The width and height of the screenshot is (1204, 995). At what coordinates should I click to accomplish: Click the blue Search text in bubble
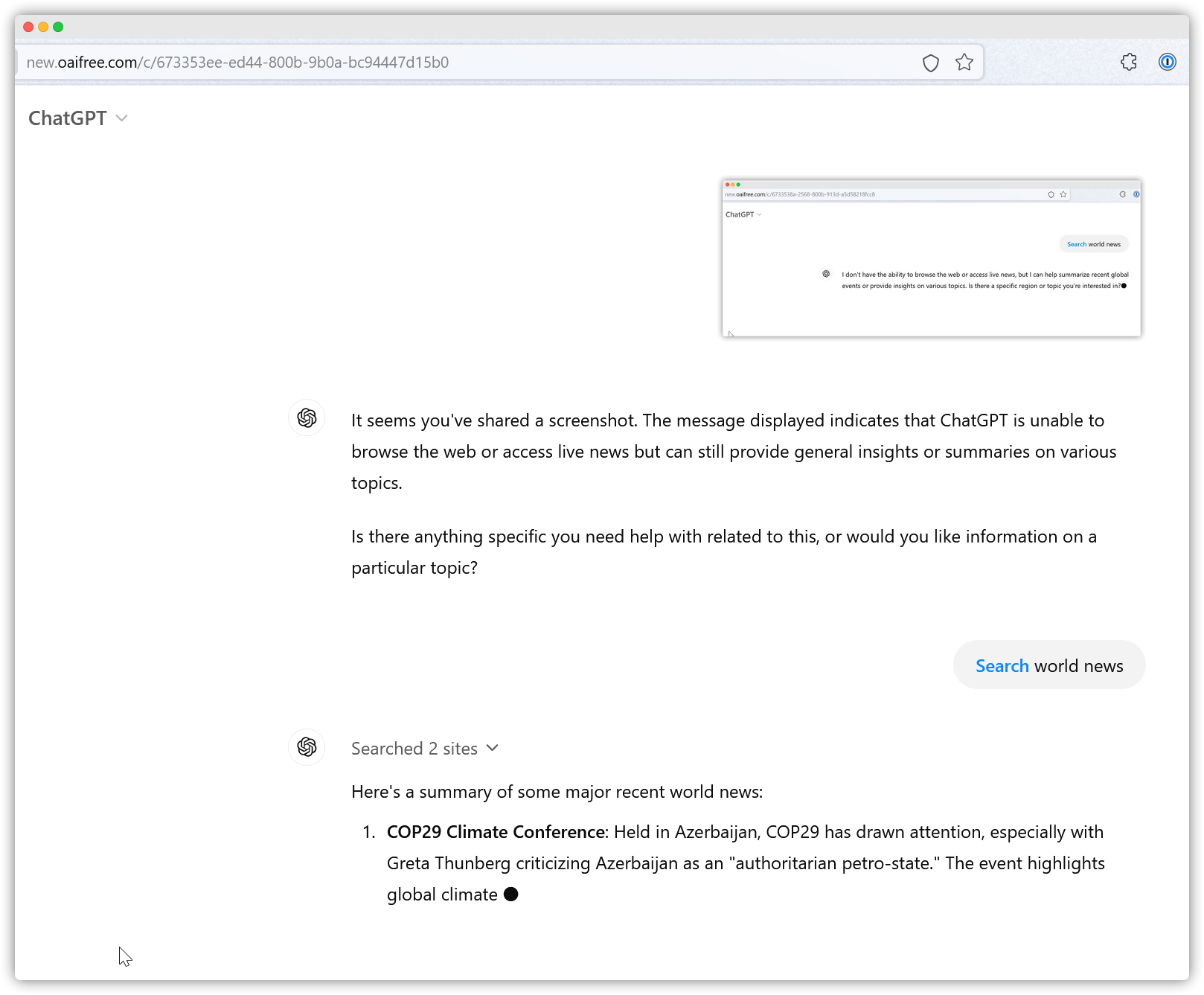1002,666
